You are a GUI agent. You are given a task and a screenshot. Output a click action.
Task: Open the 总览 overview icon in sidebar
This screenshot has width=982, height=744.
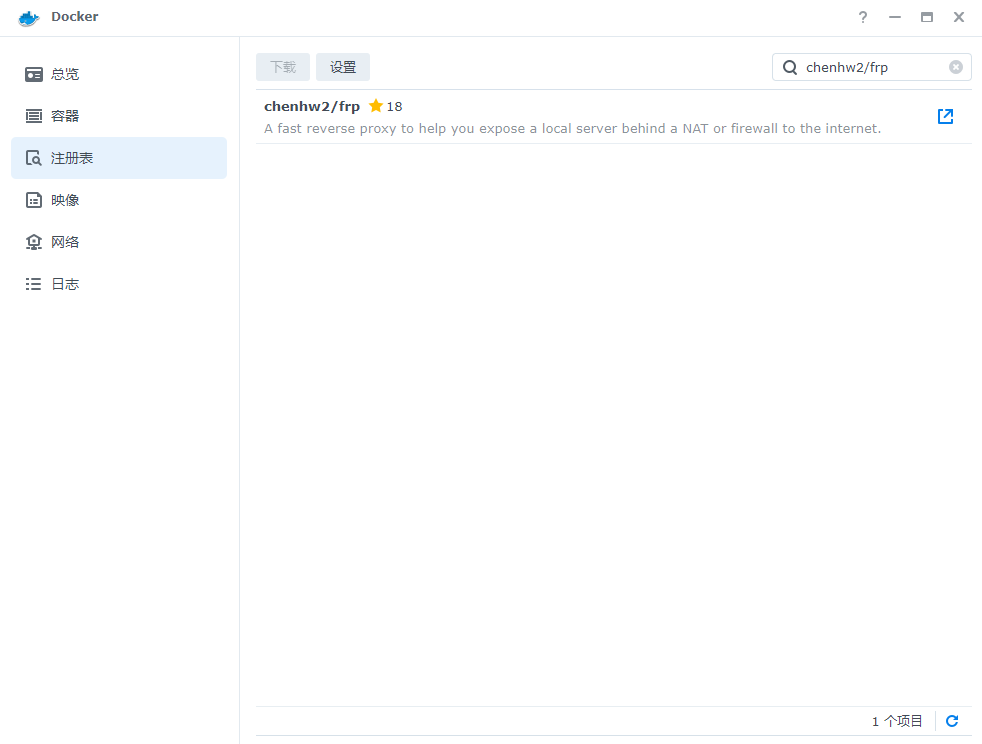click(x=34, y=74)
